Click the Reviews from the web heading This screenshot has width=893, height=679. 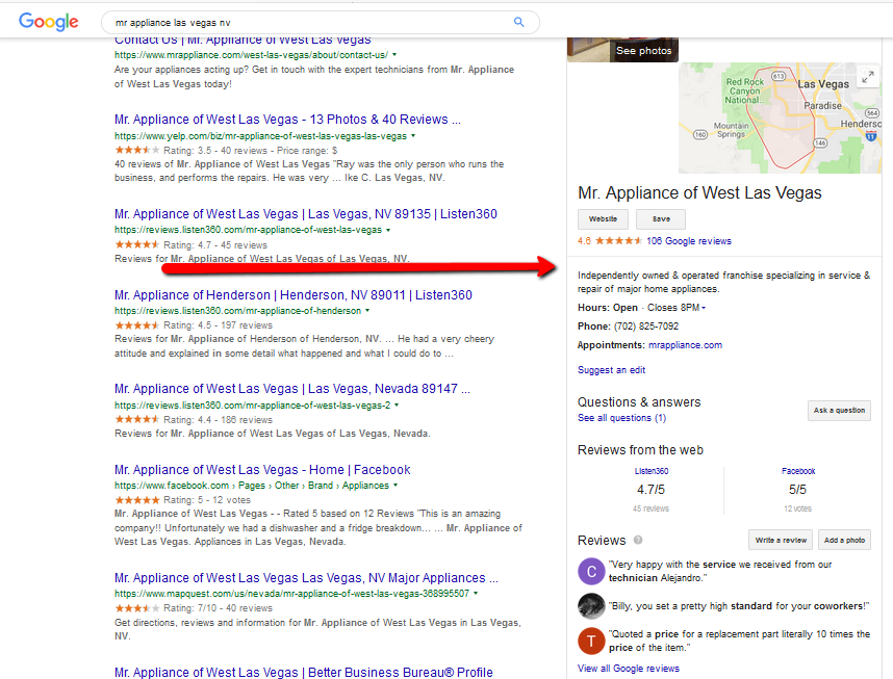click(640, 450)
